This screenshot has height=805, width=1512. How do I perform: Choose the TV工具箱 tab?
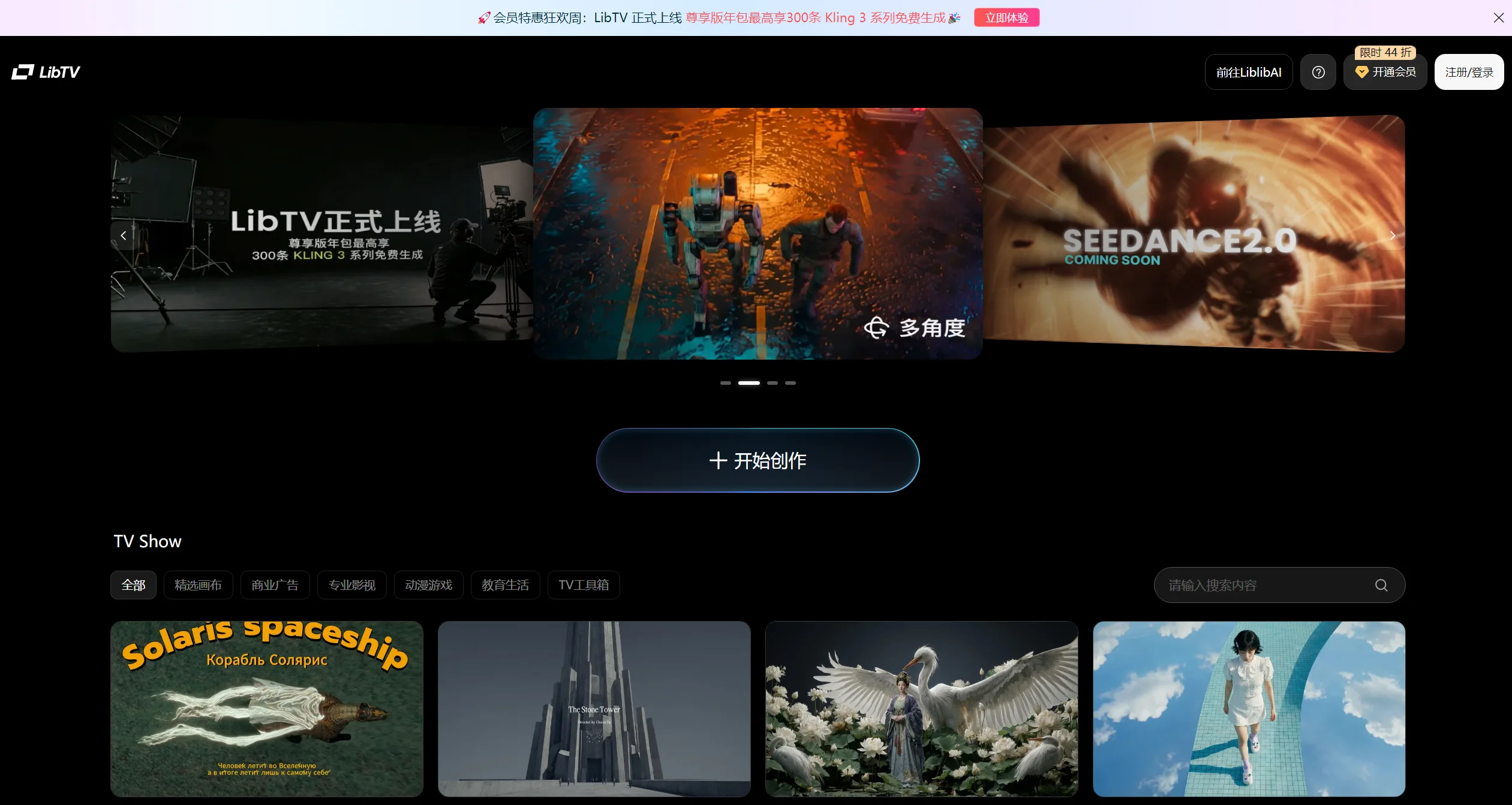click(583, 585)
